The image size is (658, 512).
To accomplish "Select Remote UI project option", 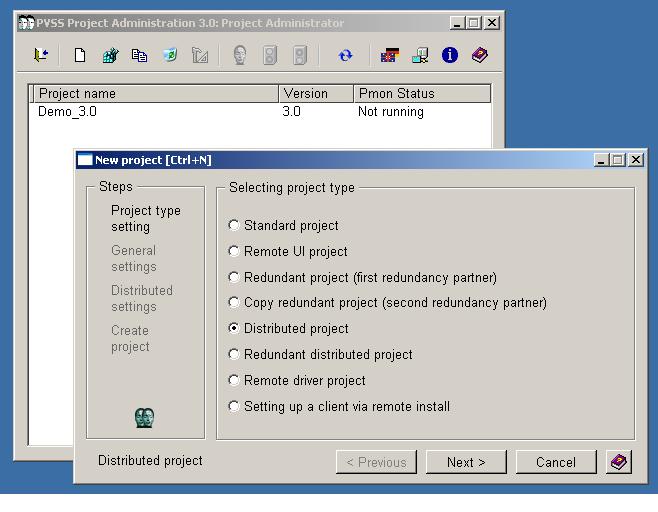I will point(234,251).
